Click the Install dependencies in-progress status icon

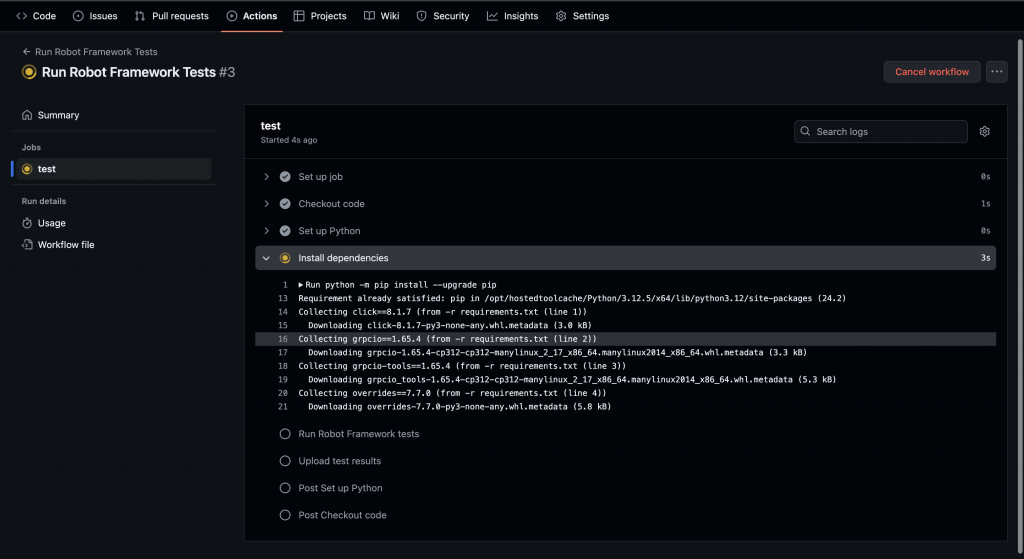[285, 258]
